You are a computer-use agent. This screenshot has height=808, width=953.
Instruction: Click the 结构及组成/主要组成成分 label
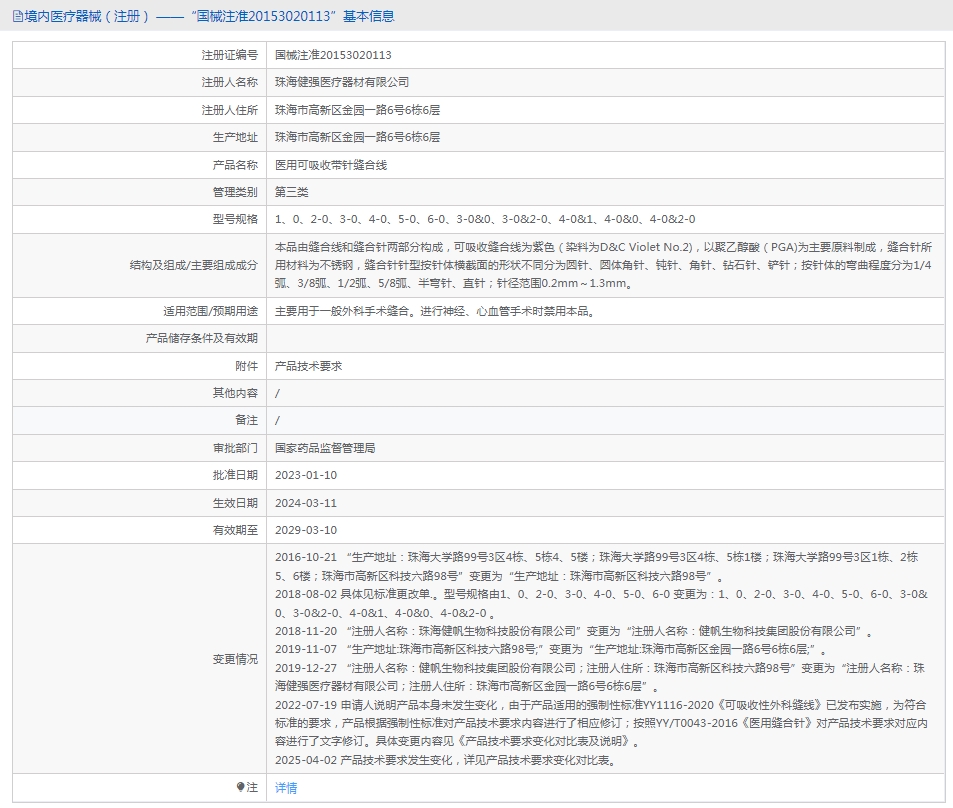(194, 265)
